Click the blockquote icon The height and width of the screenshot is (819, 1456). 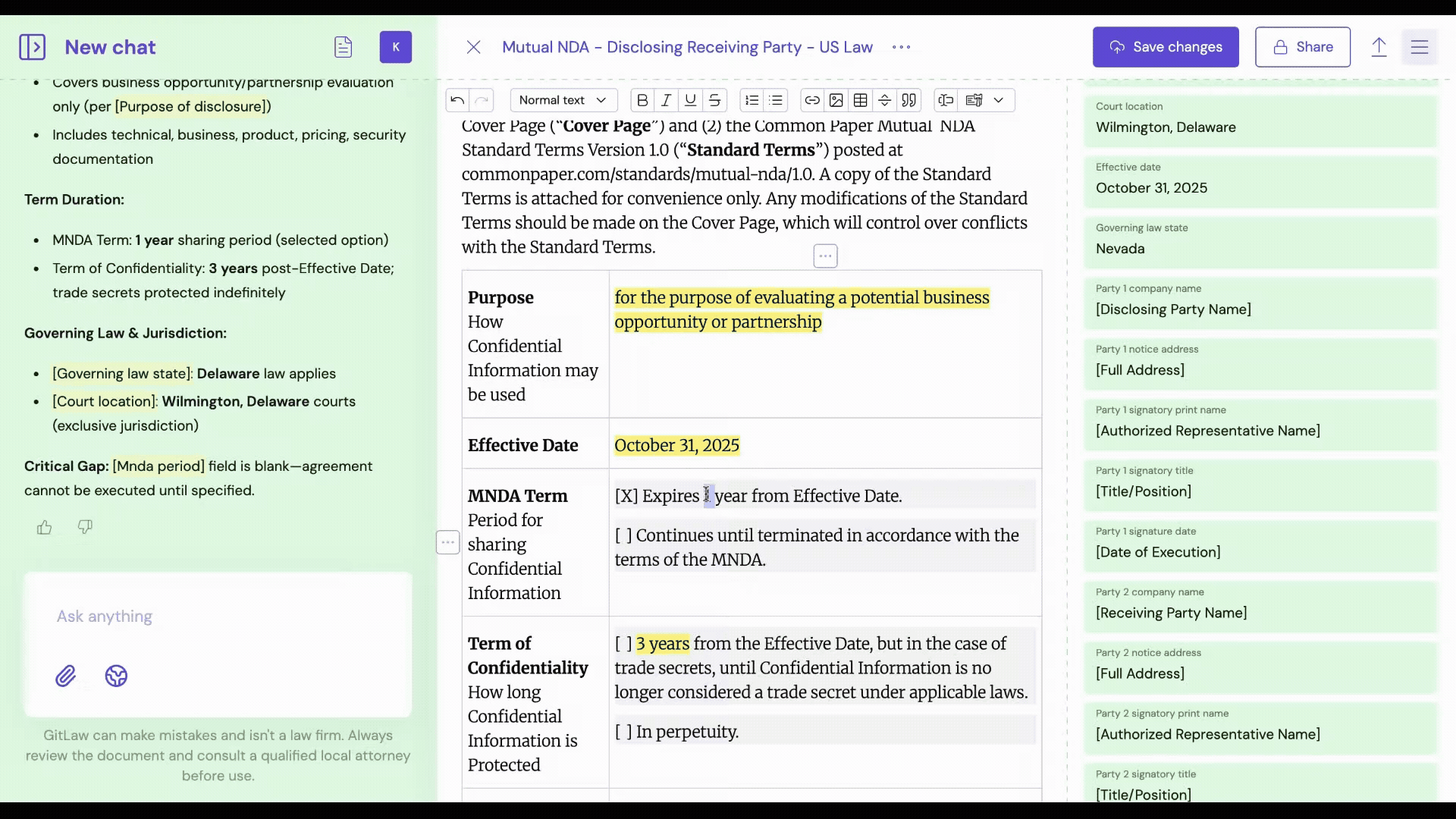pyautogui.click(x=908, y=100)
